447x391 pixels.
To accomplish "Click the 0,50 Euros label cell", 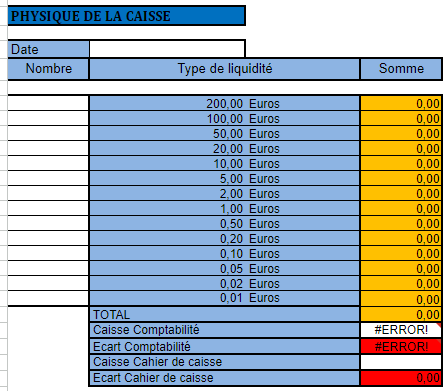I will pos(225,223).
